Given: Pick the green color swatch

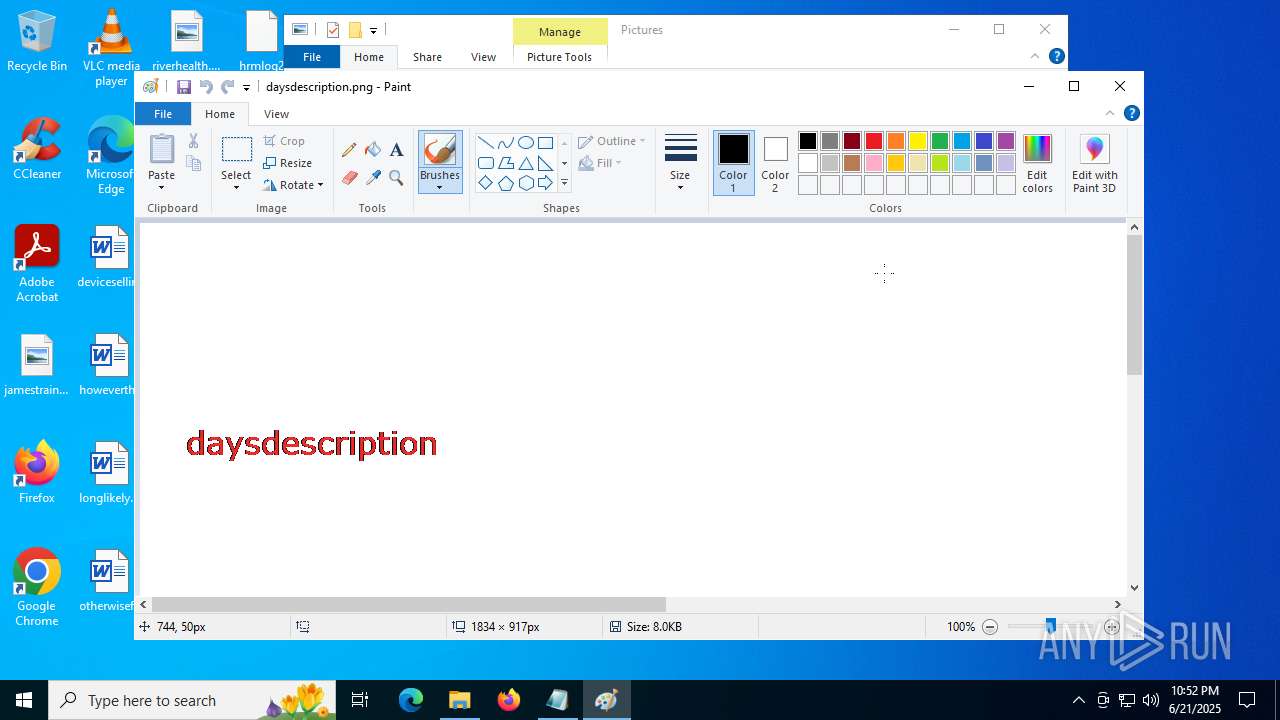Looking at the screenshot, I should [x=940, y=141].
